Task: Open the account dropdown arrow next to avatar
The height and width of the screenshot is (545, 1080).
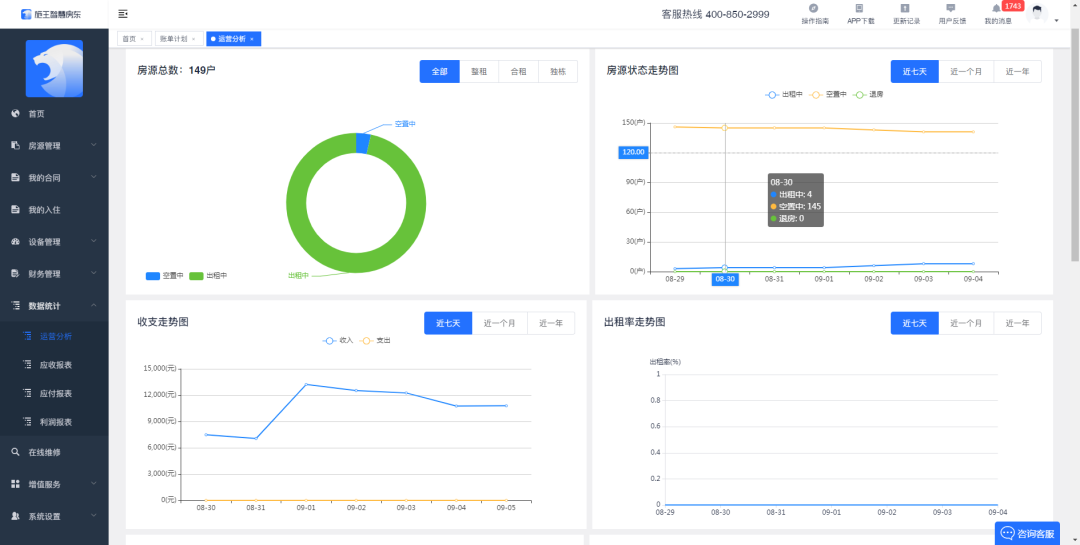Action: coord(1057,21)
